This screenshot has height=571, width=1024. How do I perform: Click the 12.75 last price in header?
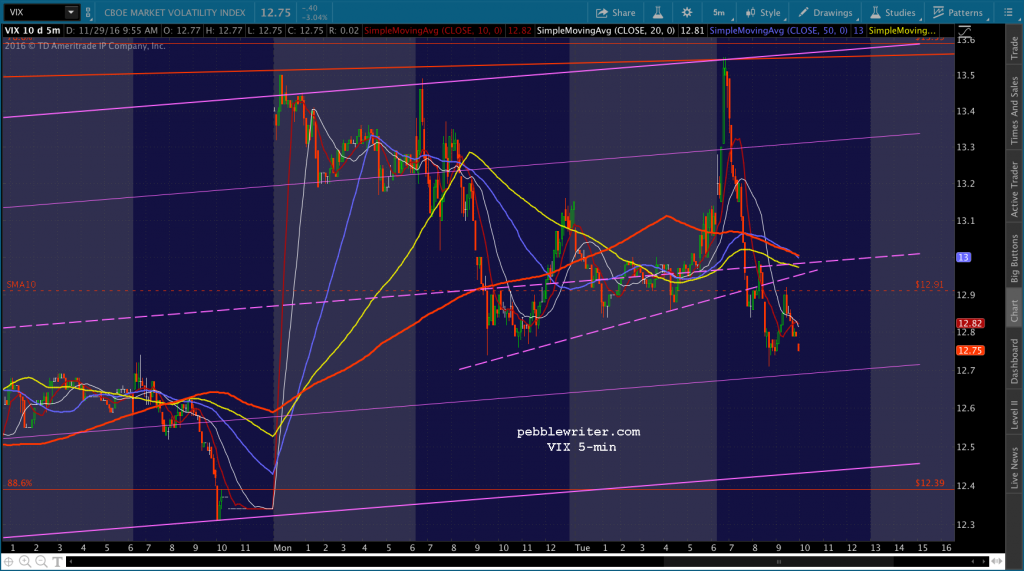276,12
